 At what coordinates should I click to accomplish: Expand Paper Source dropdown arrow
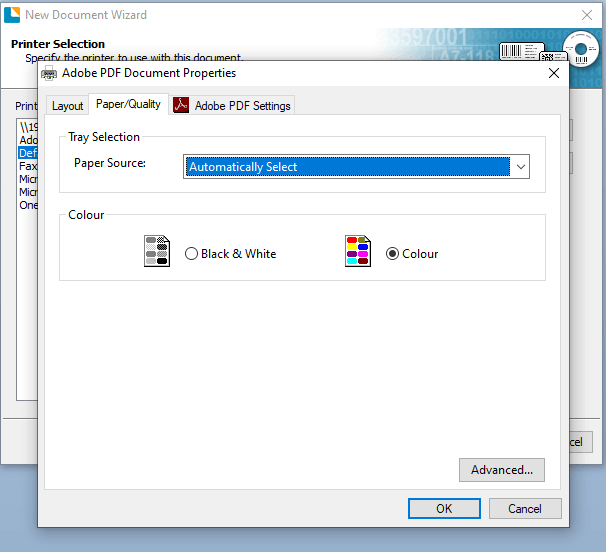[x=521, y=167]
